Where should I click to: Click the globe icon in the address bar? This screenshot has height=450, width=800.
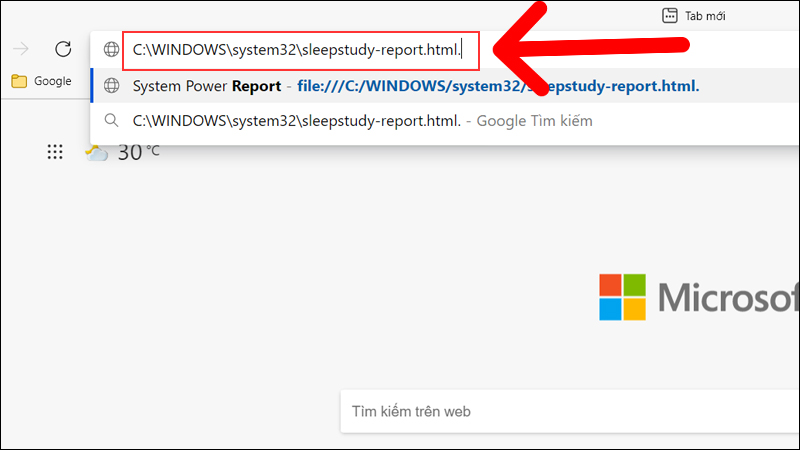111,49
